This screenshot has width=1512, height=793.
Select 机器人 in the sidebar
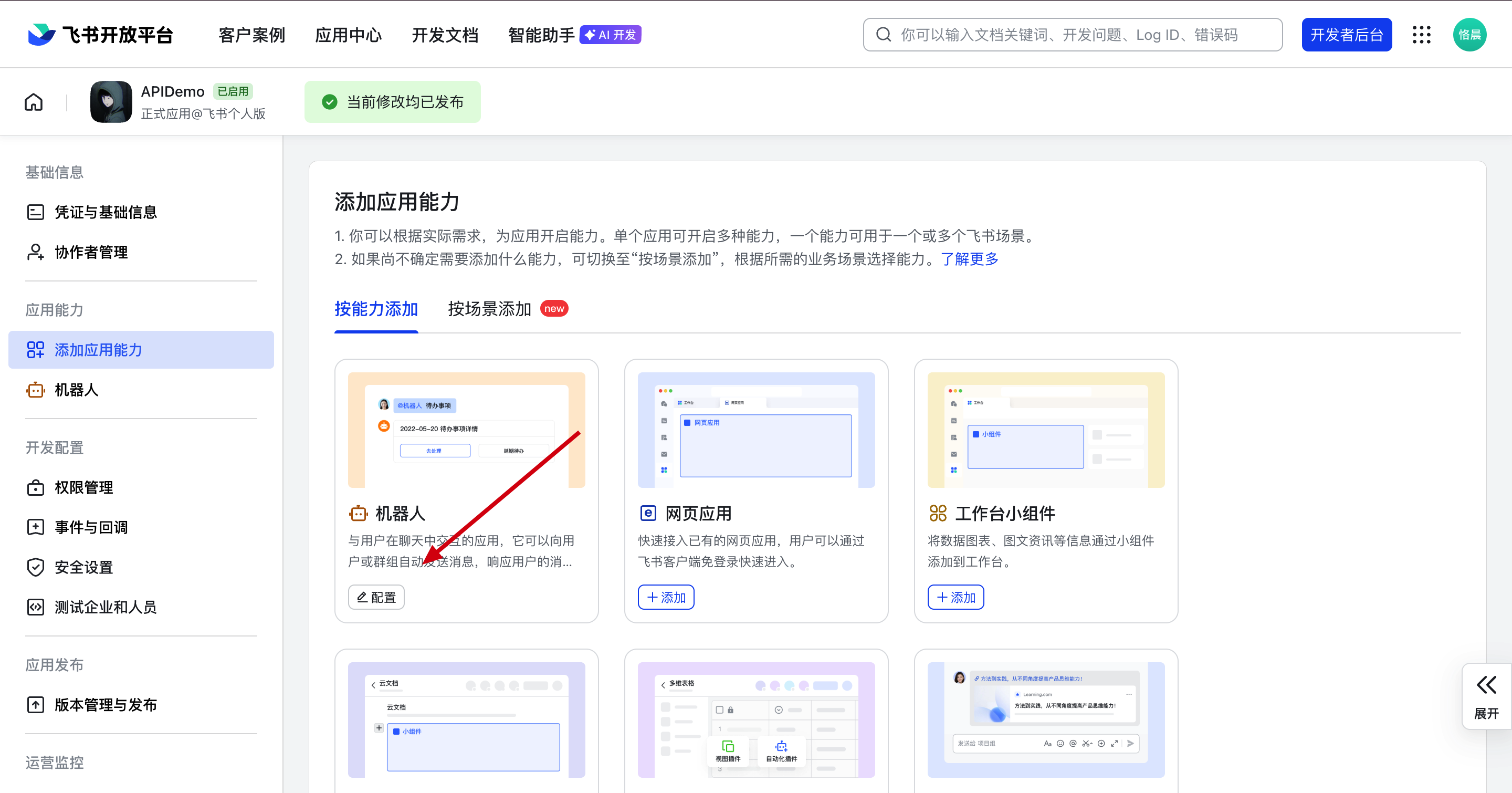(x=76, y=390)
